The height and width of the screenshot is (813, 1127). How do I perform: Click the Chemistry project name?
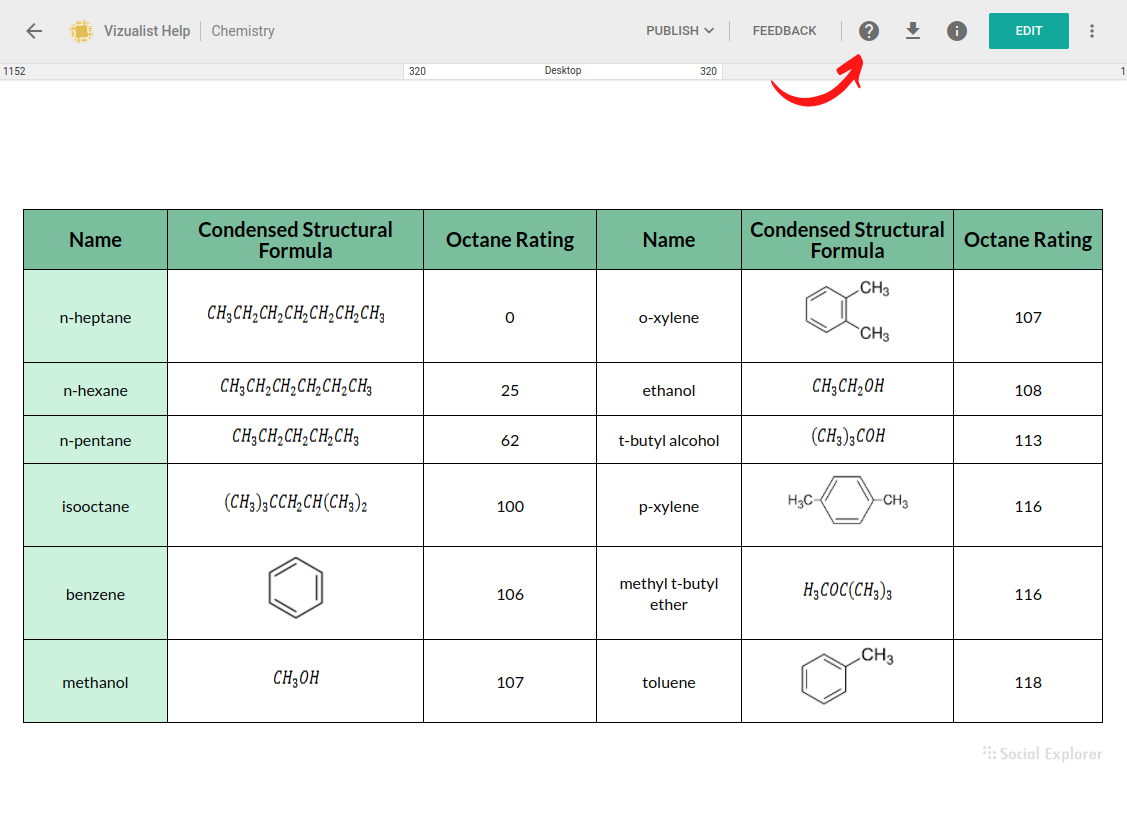pyautogui.click(x=243, y=31)
